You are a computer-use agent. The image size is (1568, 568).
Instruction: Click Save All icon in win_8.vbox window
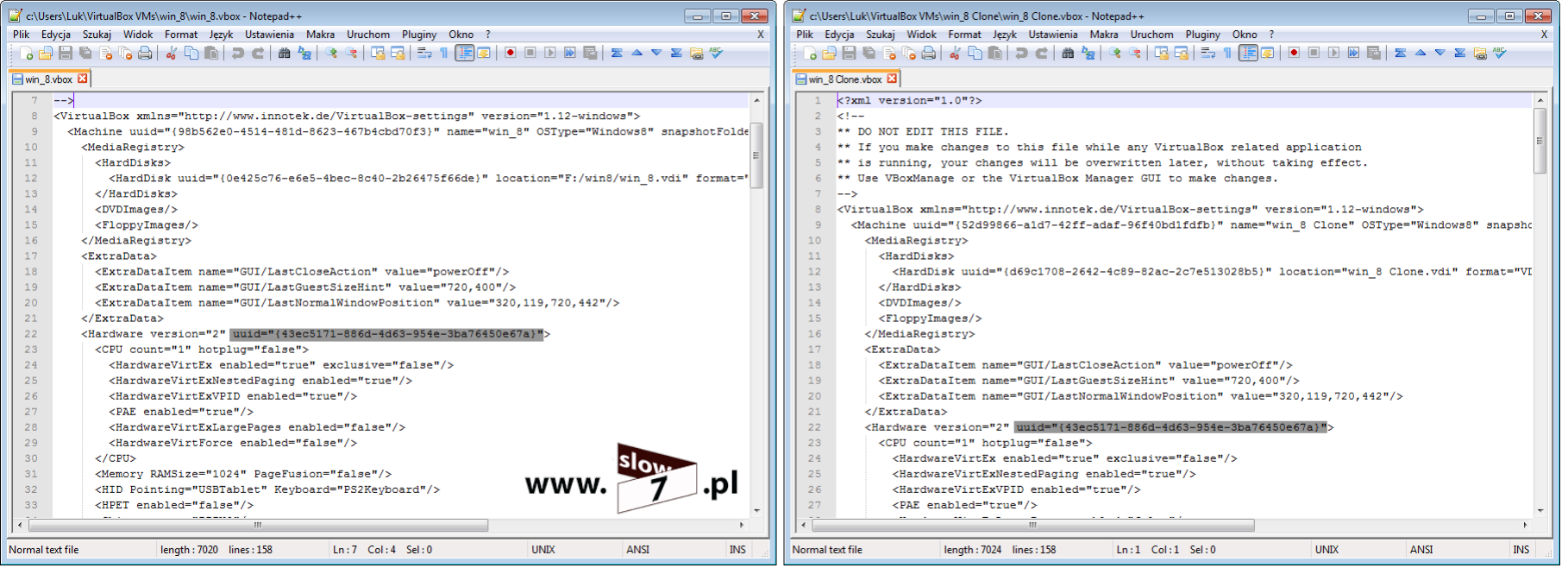tap(85, 54)
